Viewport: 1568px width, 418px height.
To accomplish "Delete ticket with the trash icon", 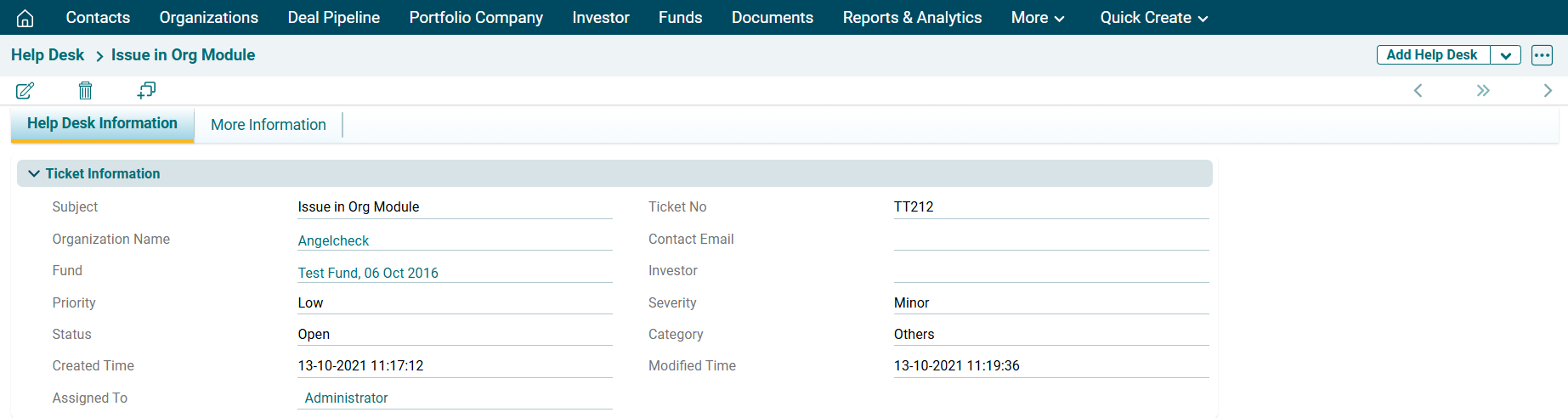I will tap(85, 90).
